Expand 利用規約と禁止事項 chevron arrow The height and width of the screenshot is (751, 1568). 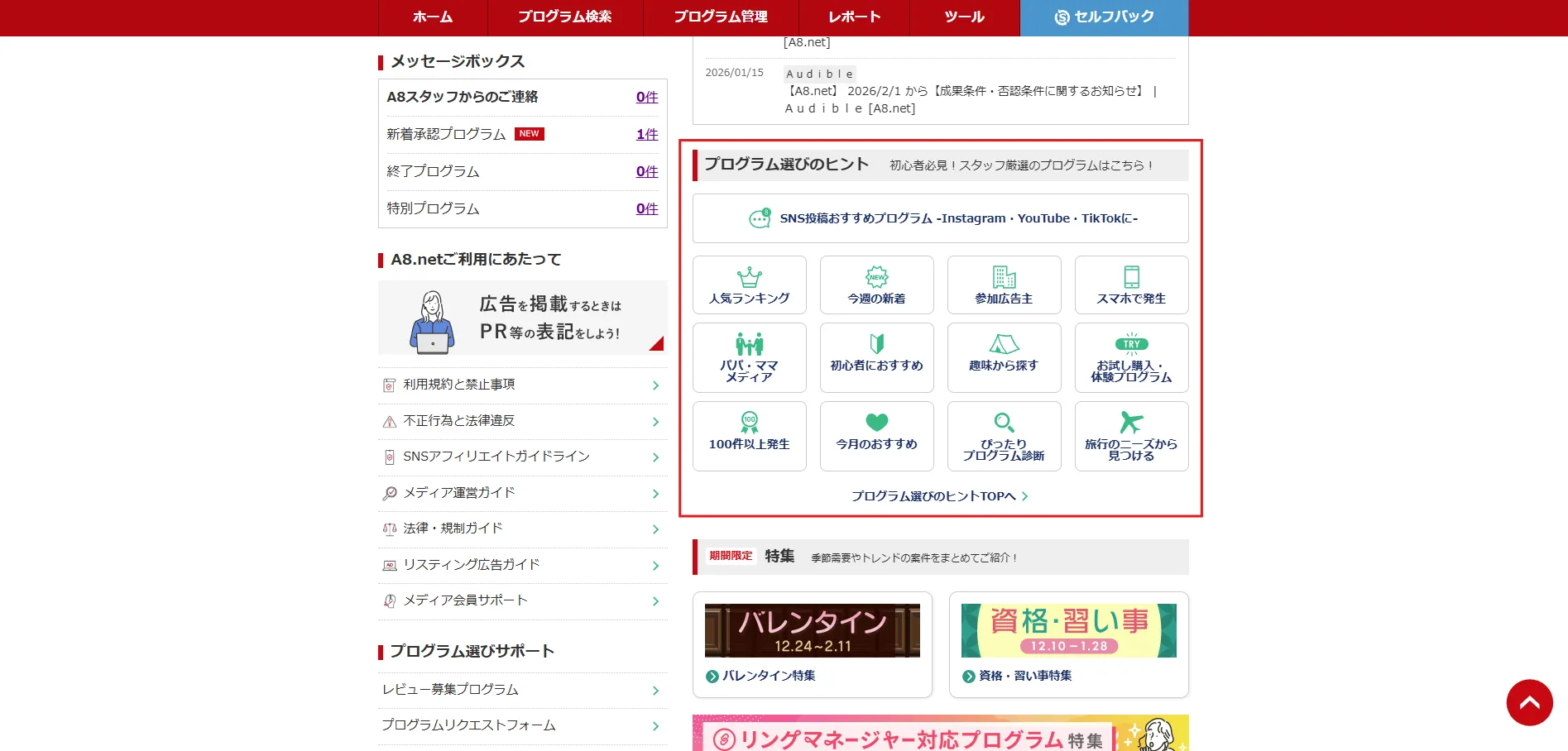click(655, 385)
